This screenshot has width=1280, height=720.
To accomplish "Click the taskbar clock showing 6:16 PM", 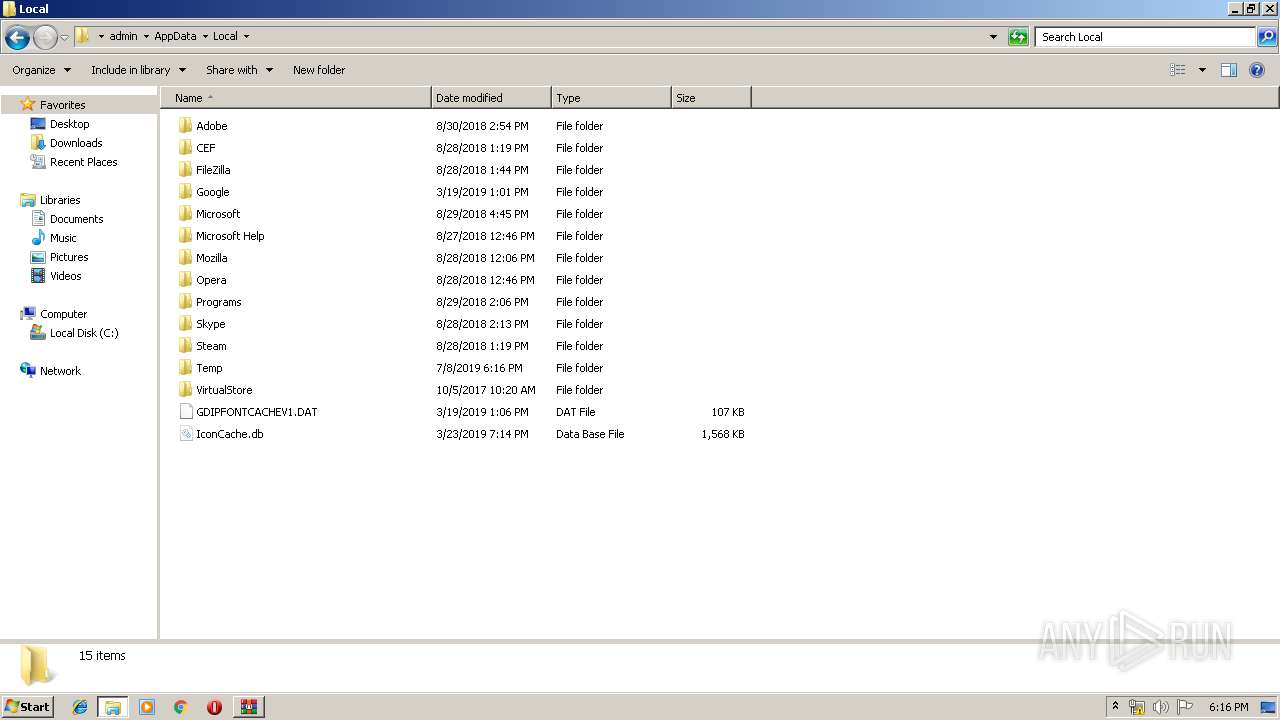I will tap(1228, 707).
